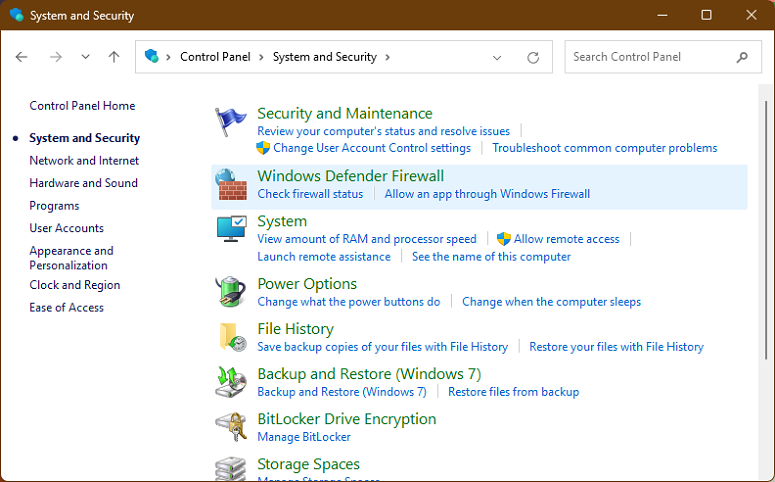The image size is (775, 482).
Task: Open the Storage Spaces drives icon
Action: click(230, 468)
